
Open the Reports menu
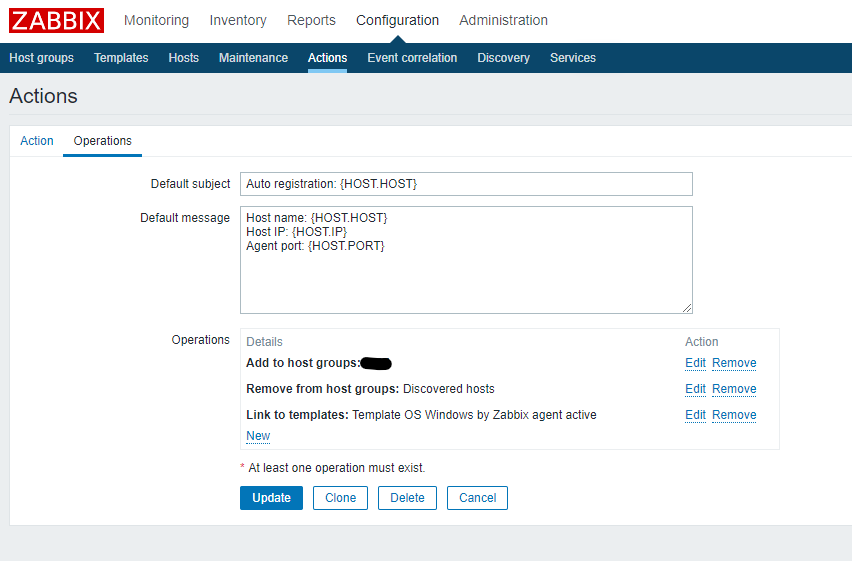coord(311,20)
